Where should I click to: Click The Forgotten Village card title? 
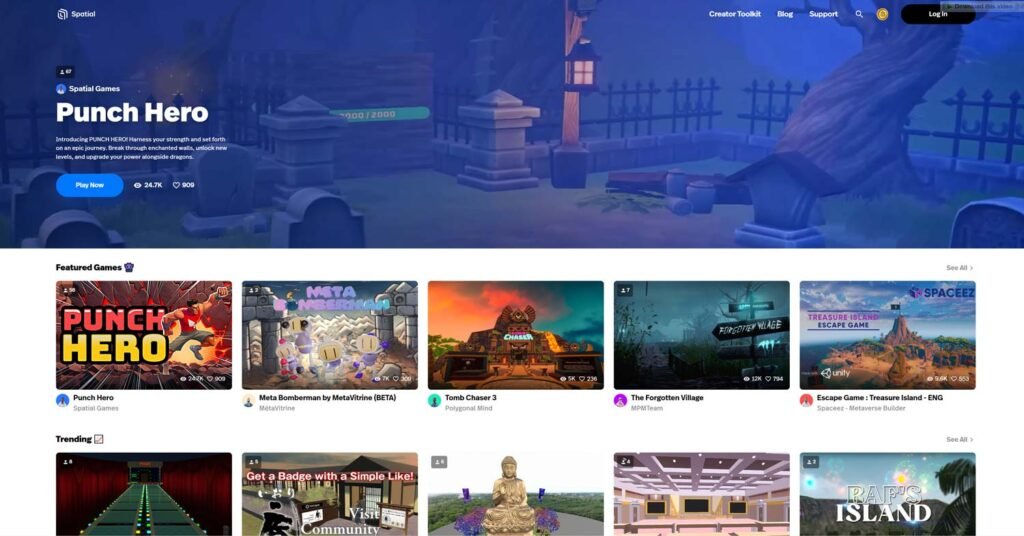tap(667, 398)
